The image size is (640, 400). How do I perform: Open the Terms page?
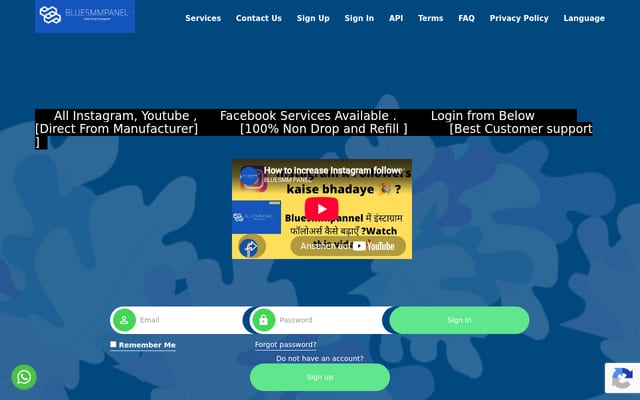click(431, 18)
